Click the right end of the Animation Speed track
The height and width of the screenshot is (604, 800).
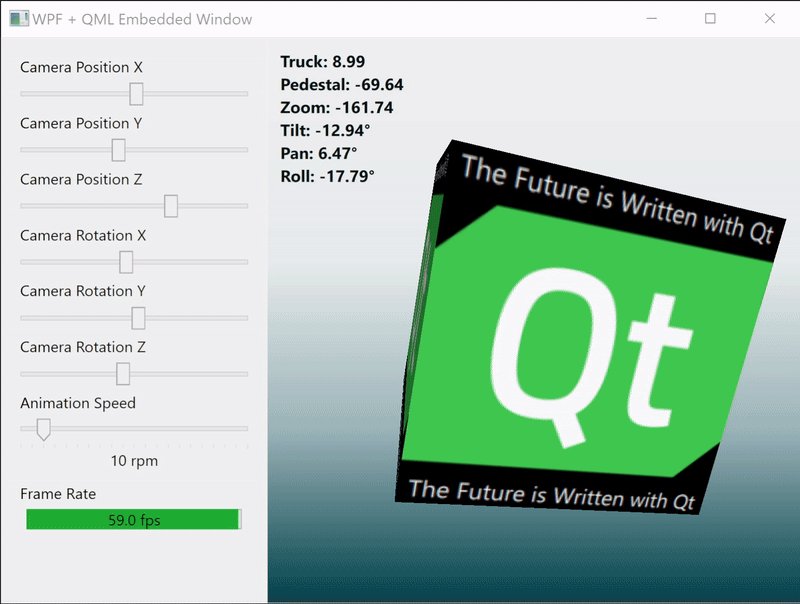[243, 428]
